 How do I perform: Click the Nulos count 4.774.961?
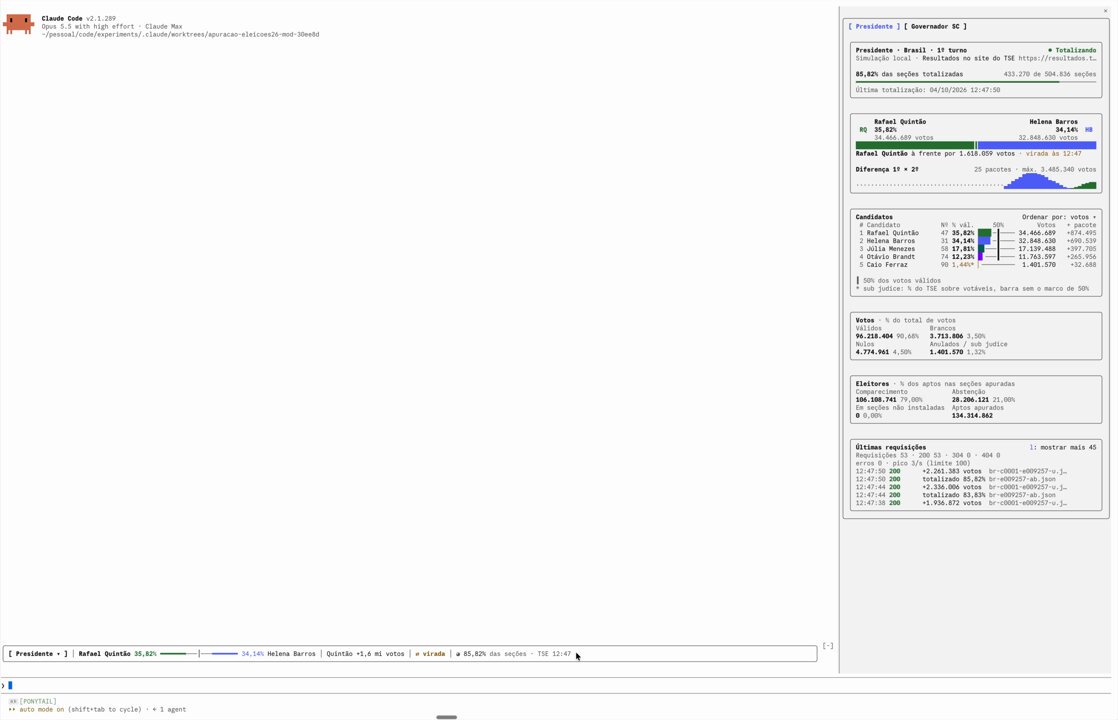coord(872,352)
